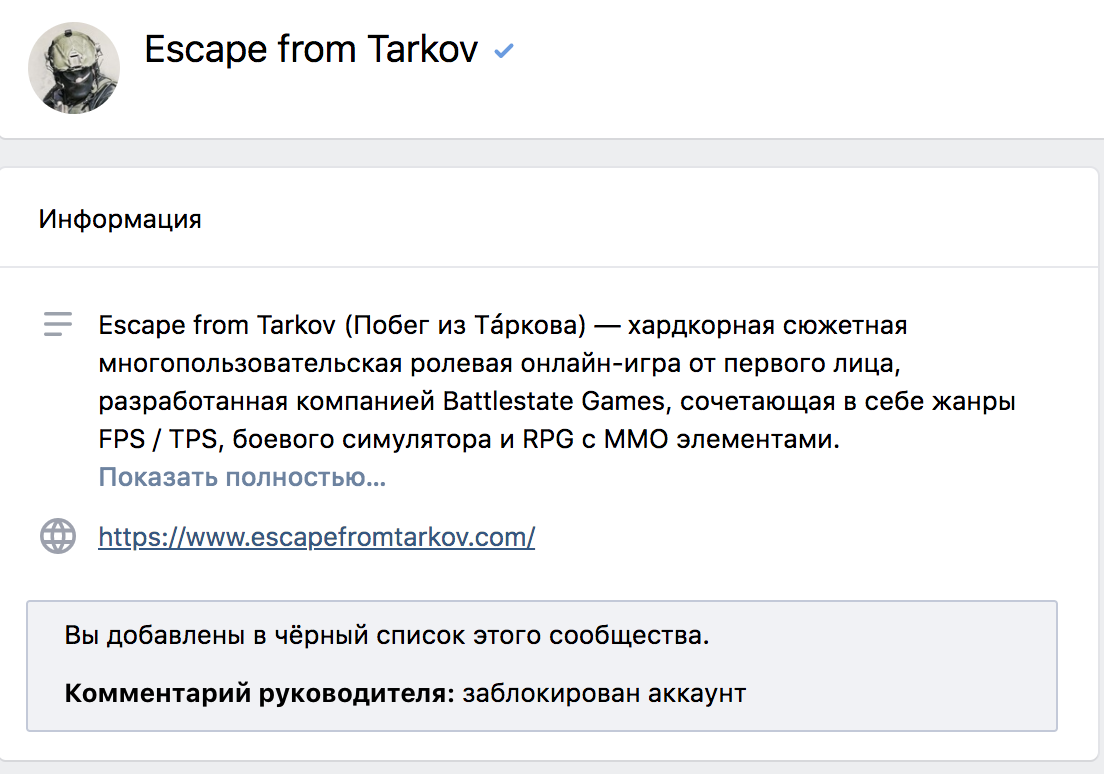Click the phrase сочетающая в себе жанры
Screen dimensions: 1104x774
tap(848, 401)
